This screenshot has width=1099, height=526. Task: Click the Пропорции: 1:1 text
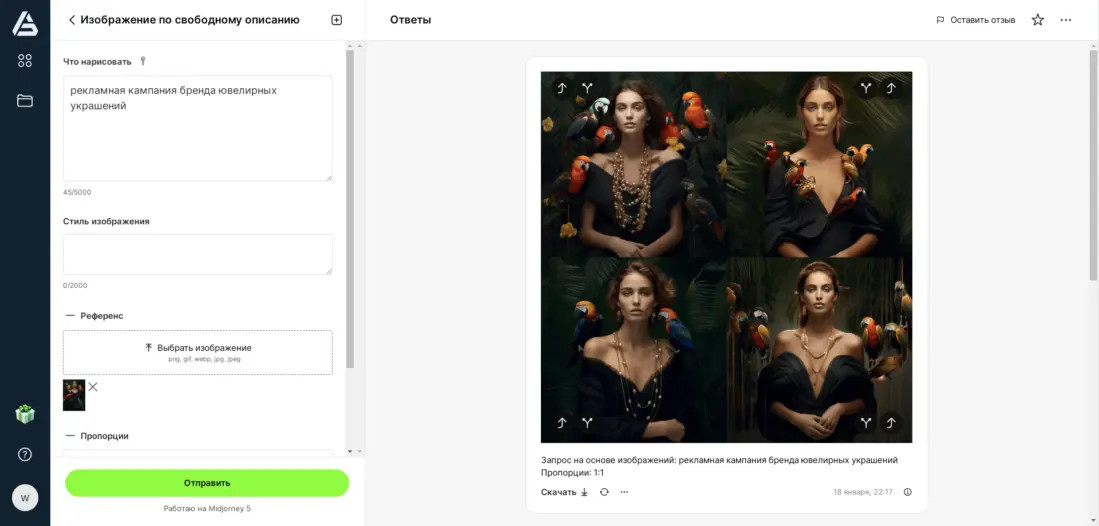tap(573, 473)
